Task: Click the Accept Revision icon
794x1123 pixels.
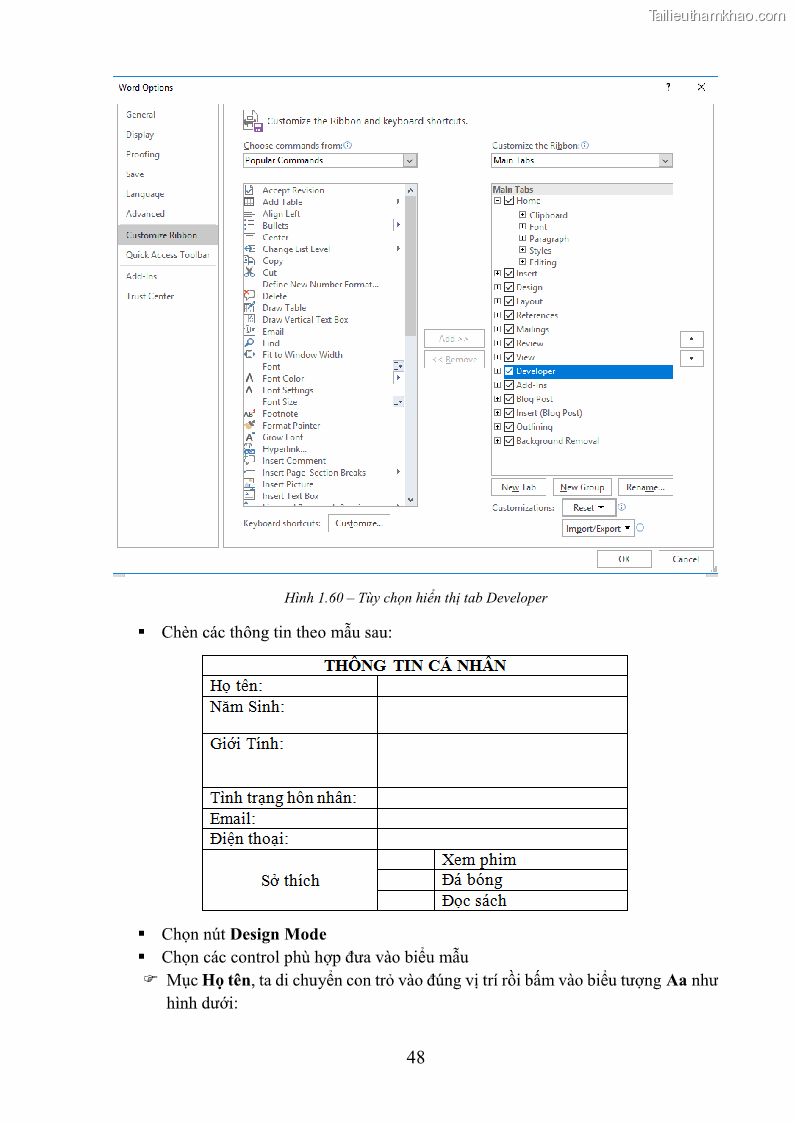Action: pos(249,190)
